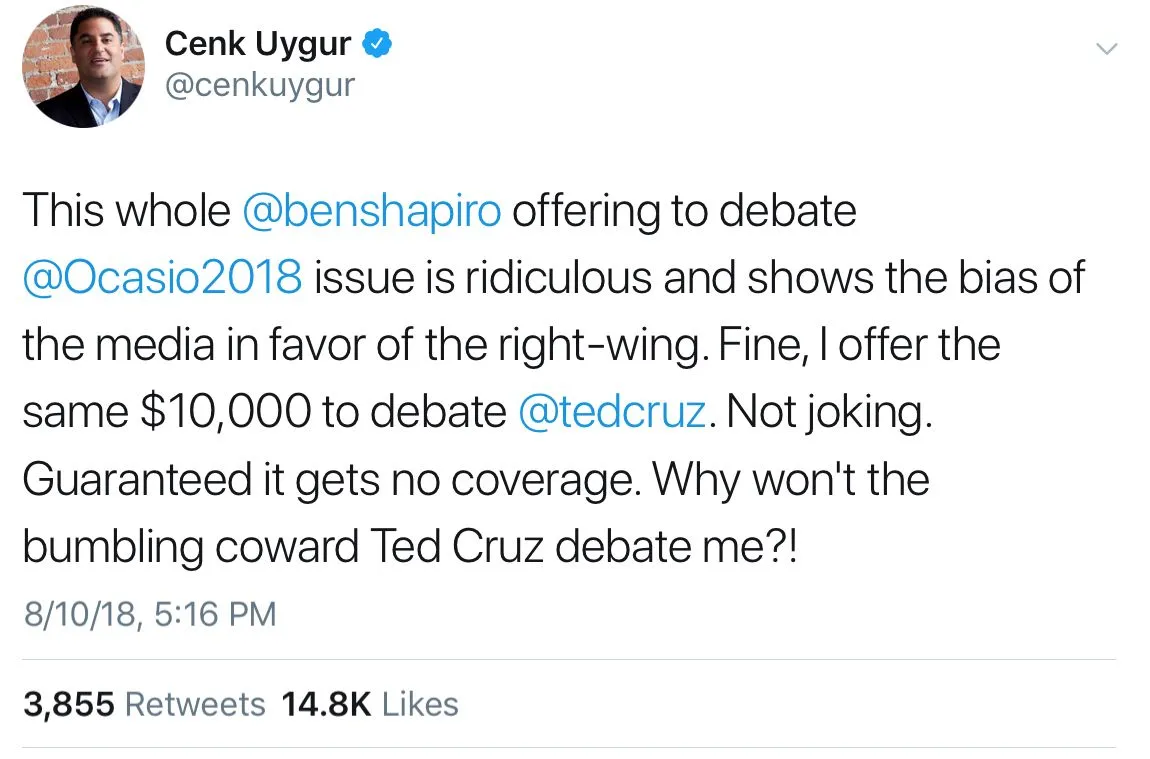
Task: Click the tweet date 8/10/18
Action: (x=82, y=613)
